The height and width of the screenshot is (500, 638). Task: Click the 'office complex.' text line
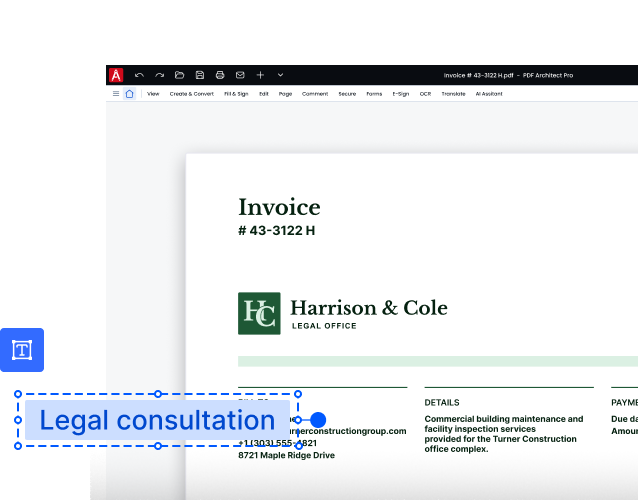tap(456, 449)
